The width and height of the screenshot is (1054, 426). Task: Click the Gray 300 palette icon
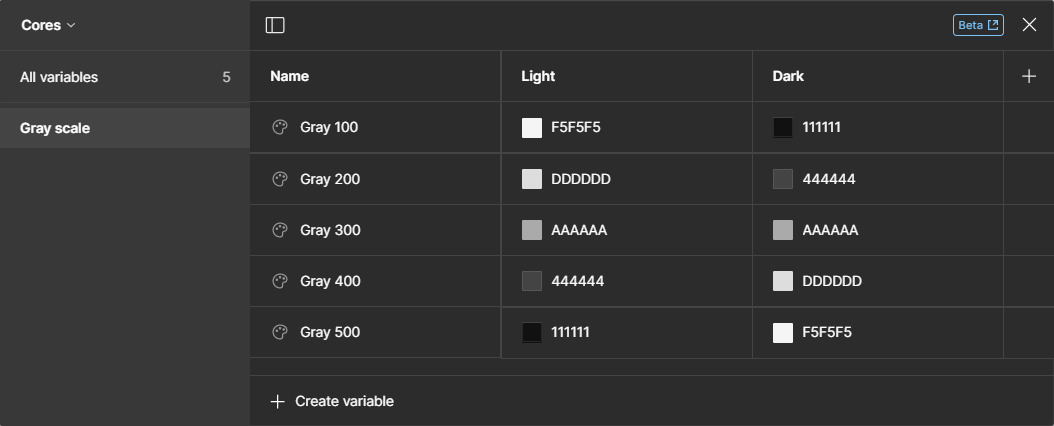coord(280,230)
